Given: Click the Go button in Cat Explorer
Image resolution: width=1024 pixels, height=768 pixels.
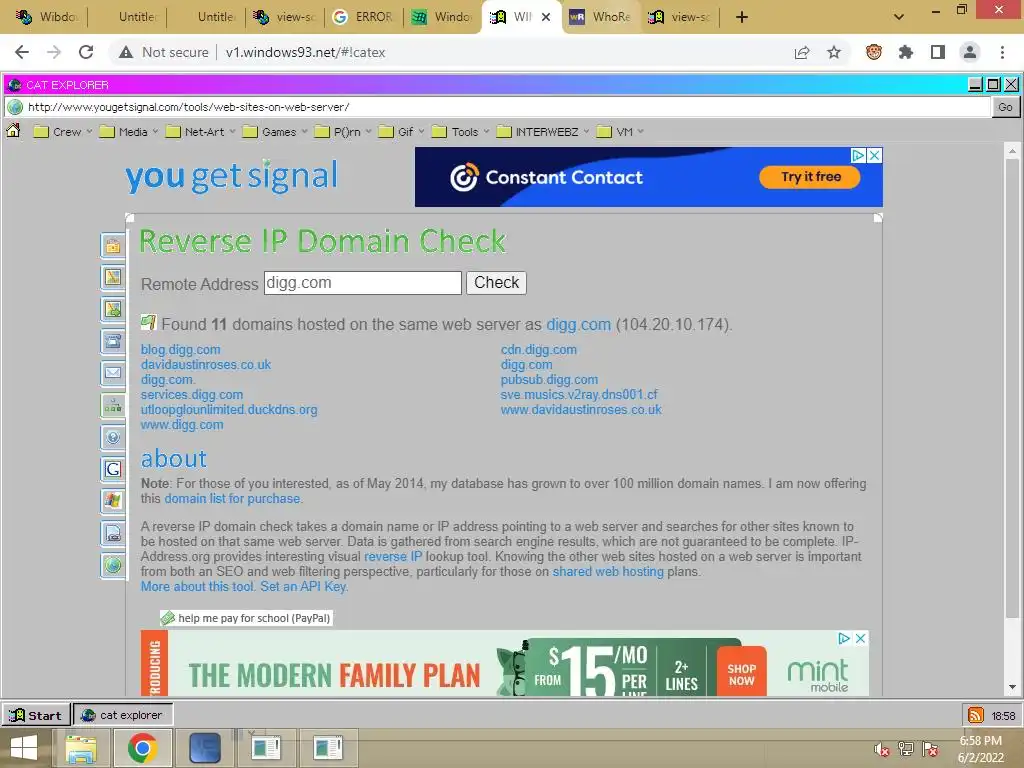Looking at the screenshot, I should [1006, 107].
